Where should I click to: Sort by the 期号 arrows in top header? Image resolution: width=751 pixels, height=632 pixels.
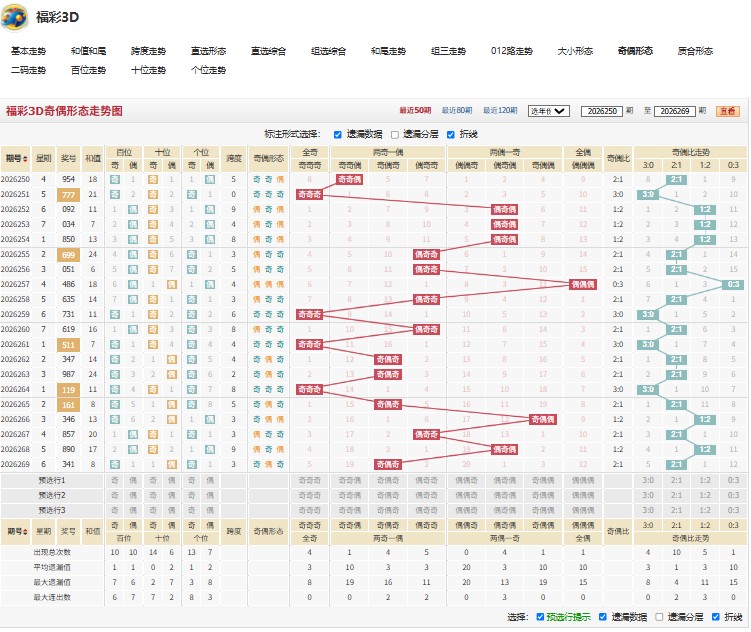click(25, 159)
